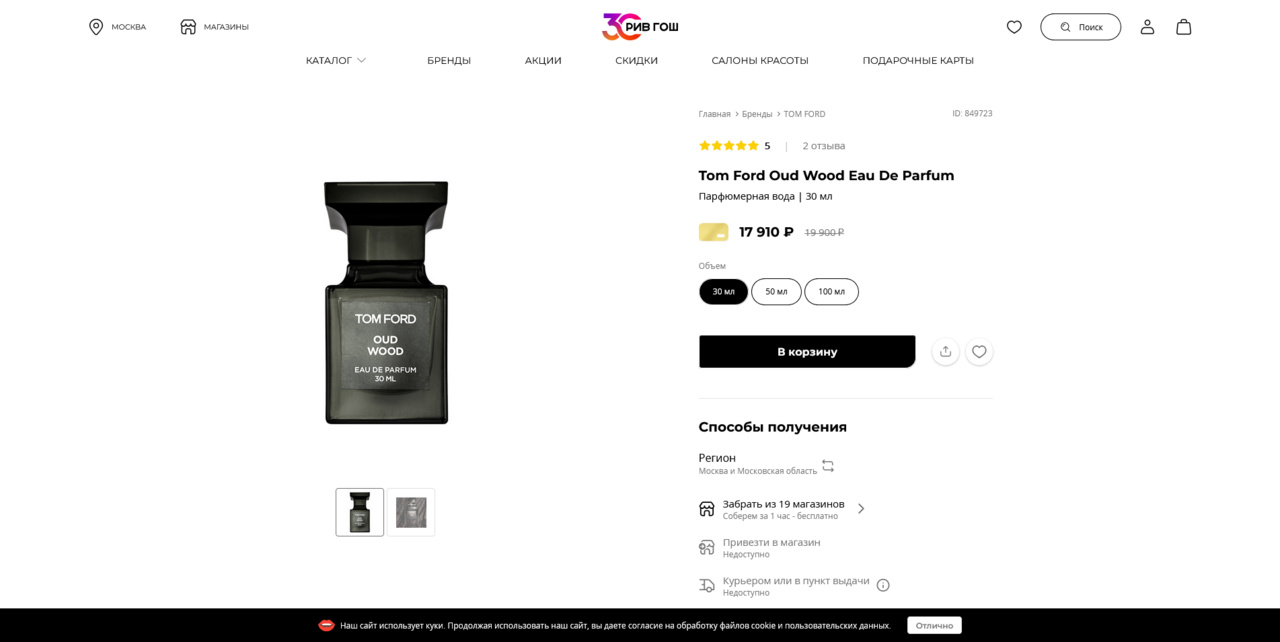Image resolution: width=1280 pixels, height=642 pixels.
Task: Open the Скидки menu item
Action: 636,61
